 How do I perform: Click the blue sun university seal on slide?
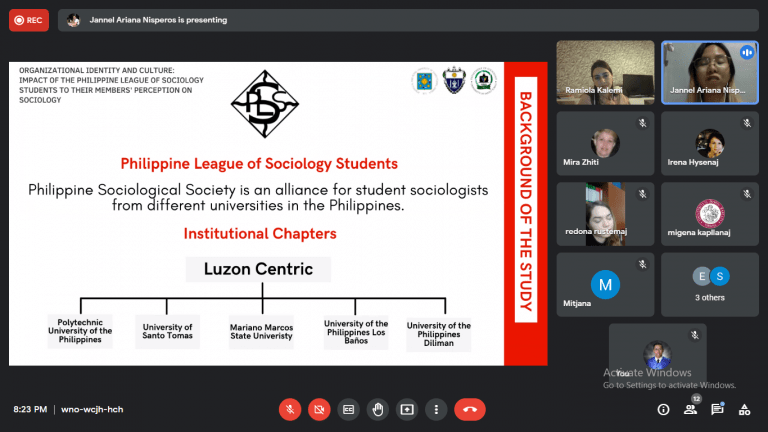point(424,81)
